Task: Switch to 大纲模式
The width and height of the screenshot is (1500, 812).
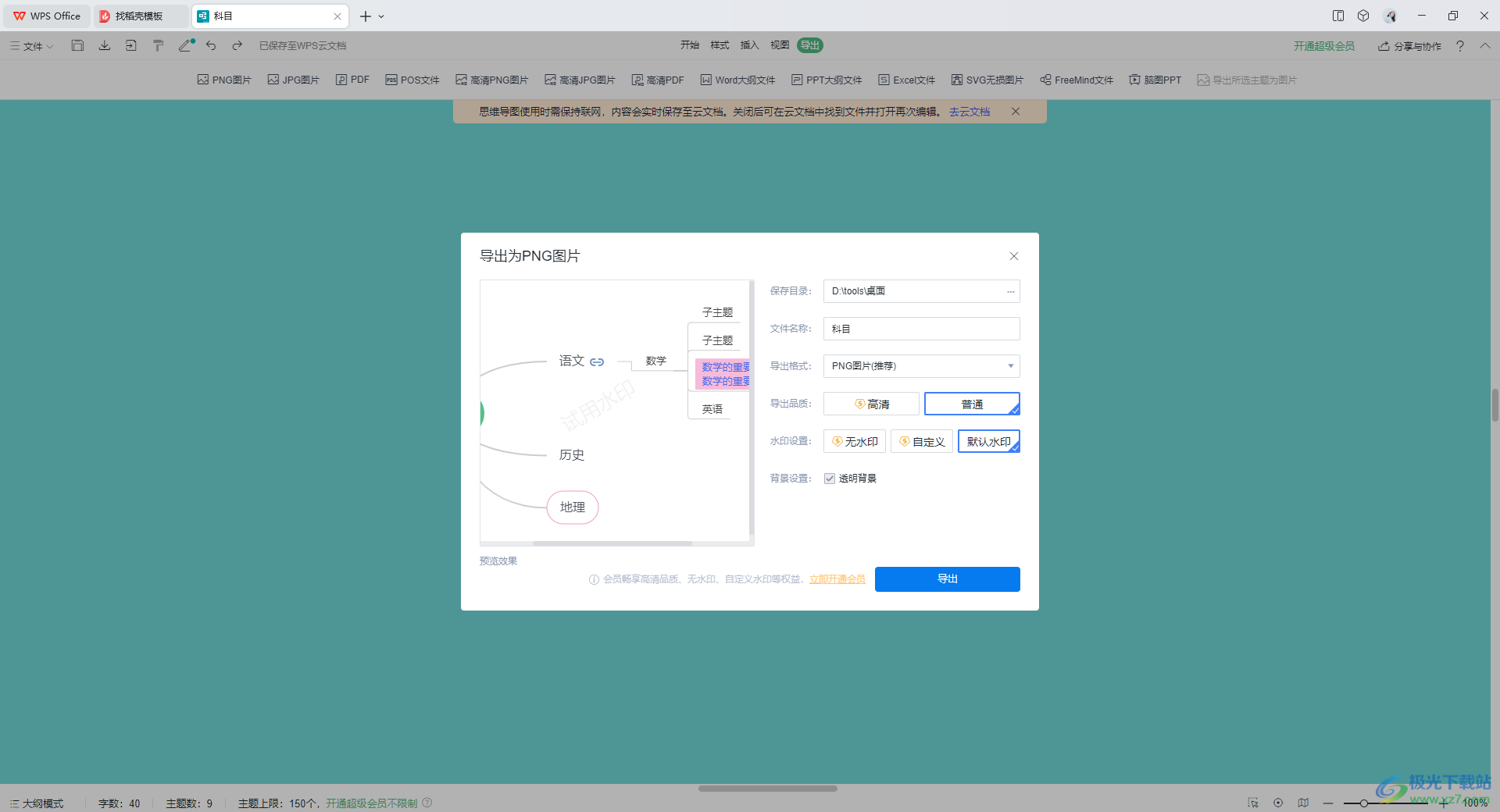Action: tap(37, 803)
